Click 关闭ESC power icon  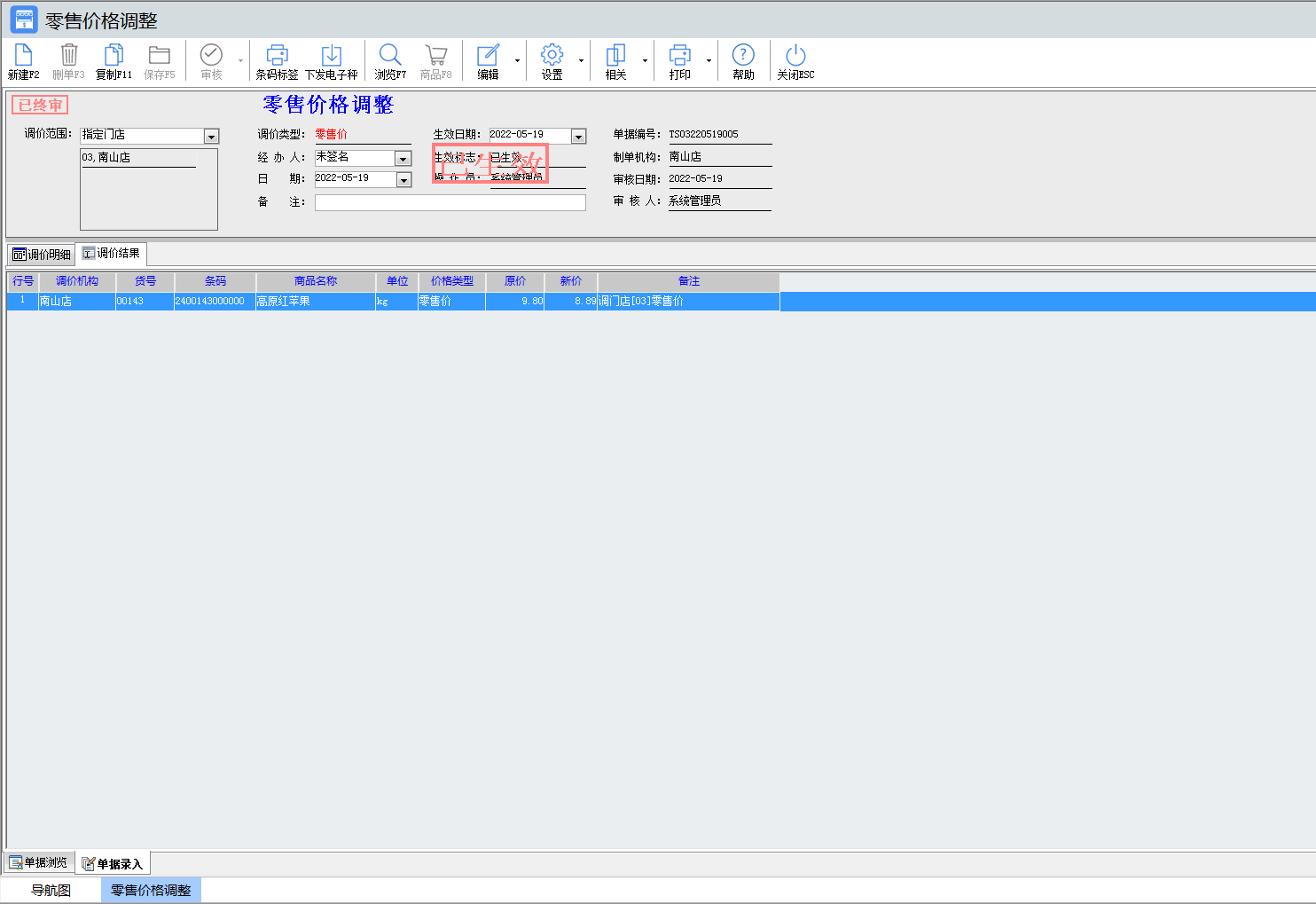tap(795, 56)
